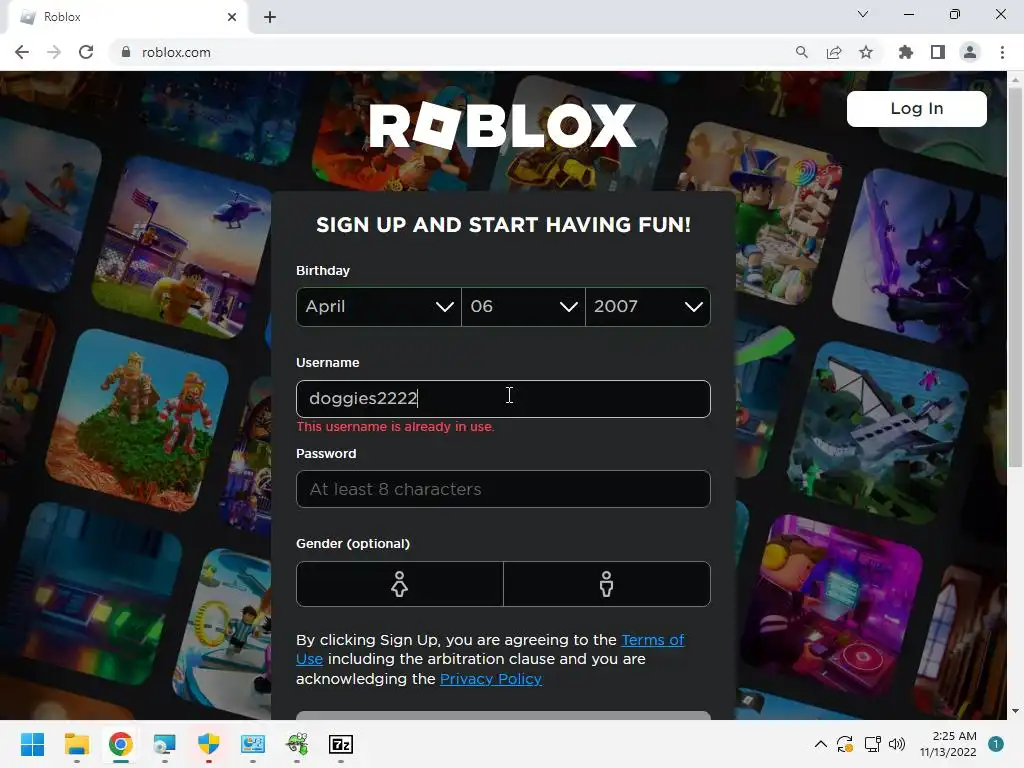Viewport: 1024px width, 768px height.
Task: Select the male gender option
Action: pos(607,584)
